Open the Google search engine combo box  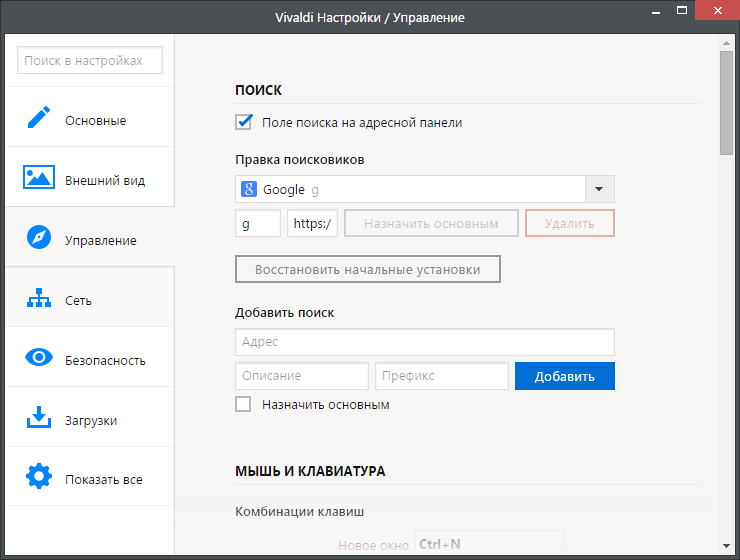[410, 189]
